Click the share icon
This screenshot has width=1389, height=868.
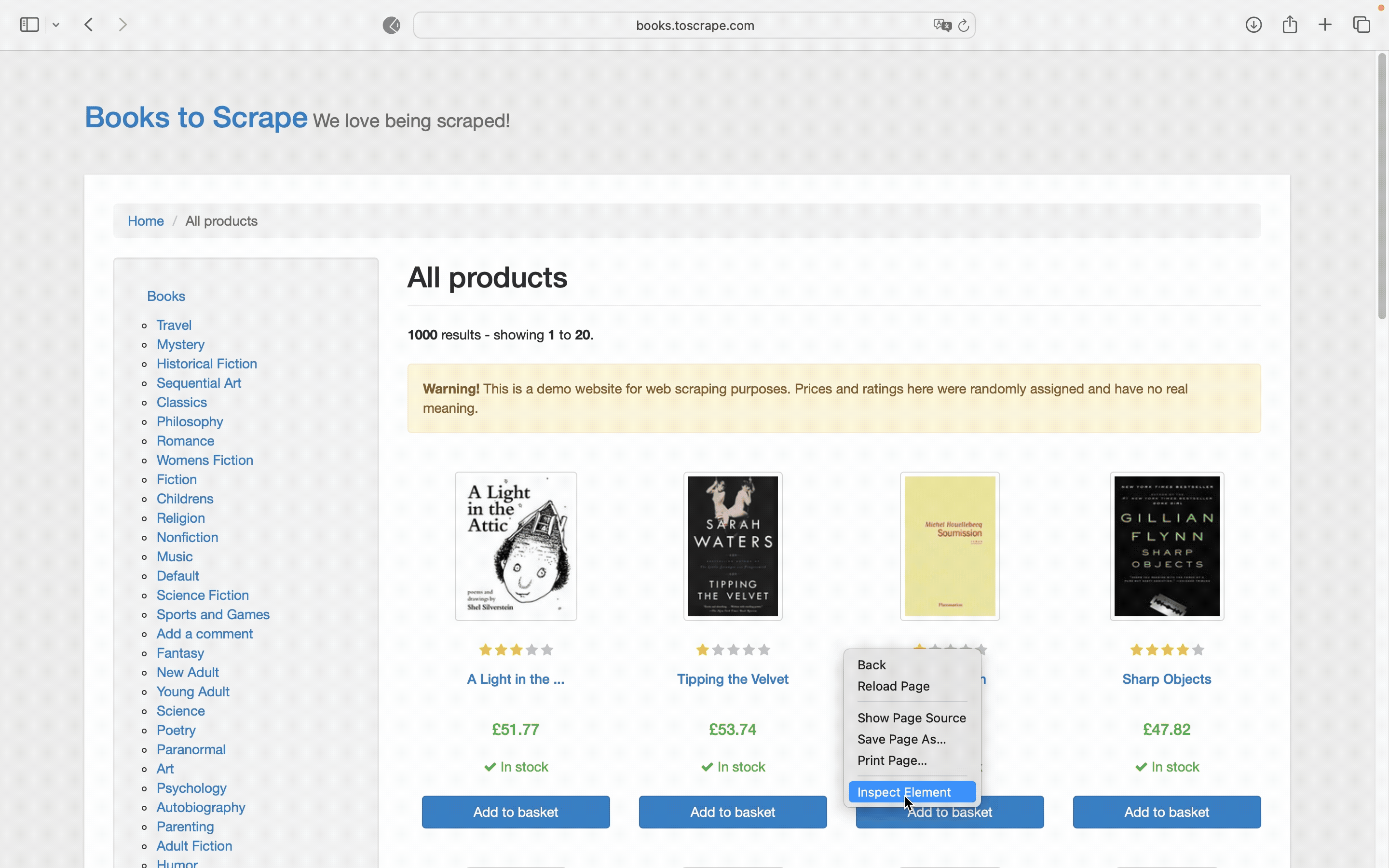[1290, 24]
